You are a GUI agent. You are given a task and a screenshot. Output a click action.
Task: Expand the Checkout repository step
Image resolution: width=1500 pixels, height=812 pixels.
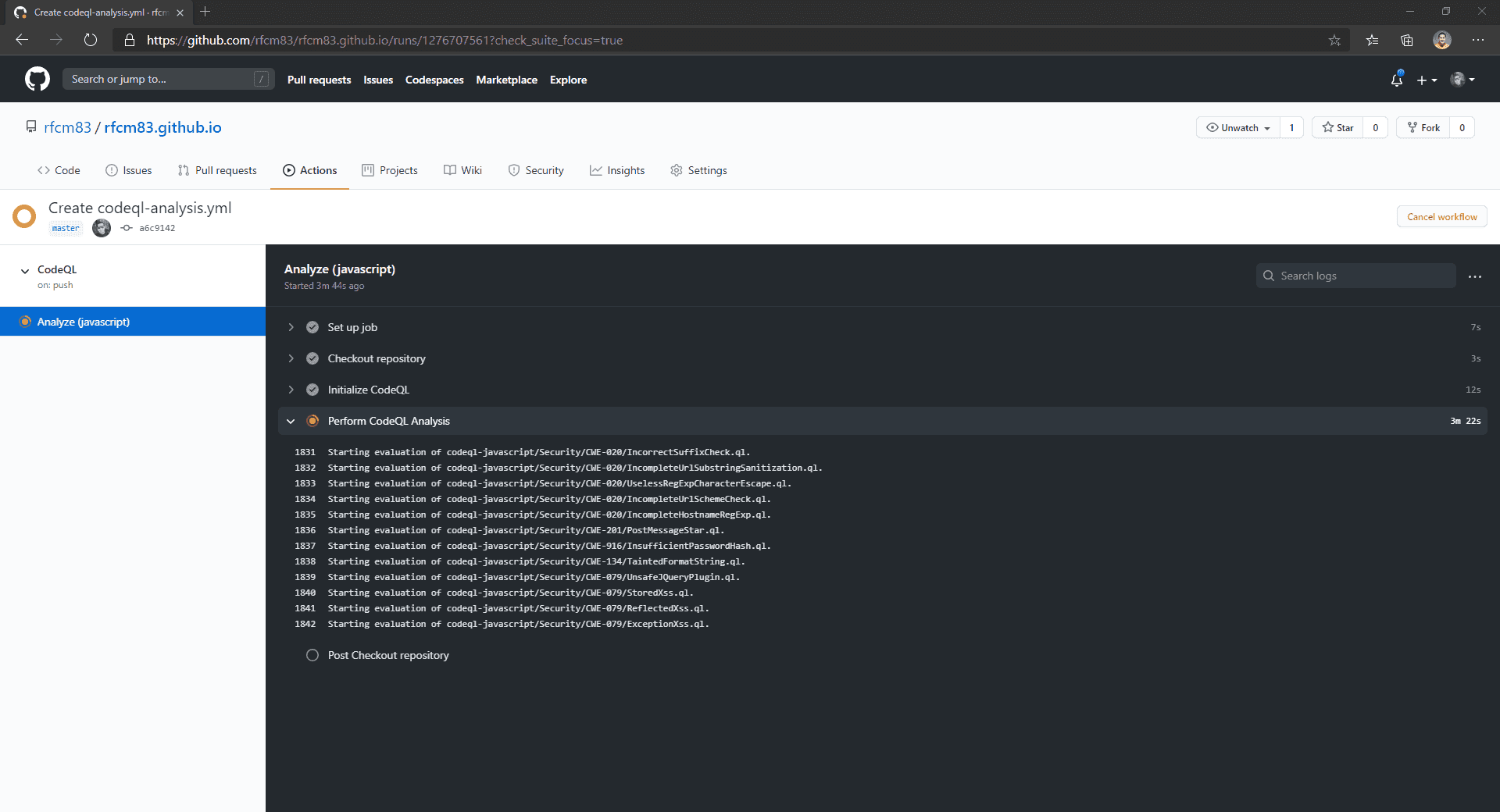pyautogui.click(x=883, y=358)
